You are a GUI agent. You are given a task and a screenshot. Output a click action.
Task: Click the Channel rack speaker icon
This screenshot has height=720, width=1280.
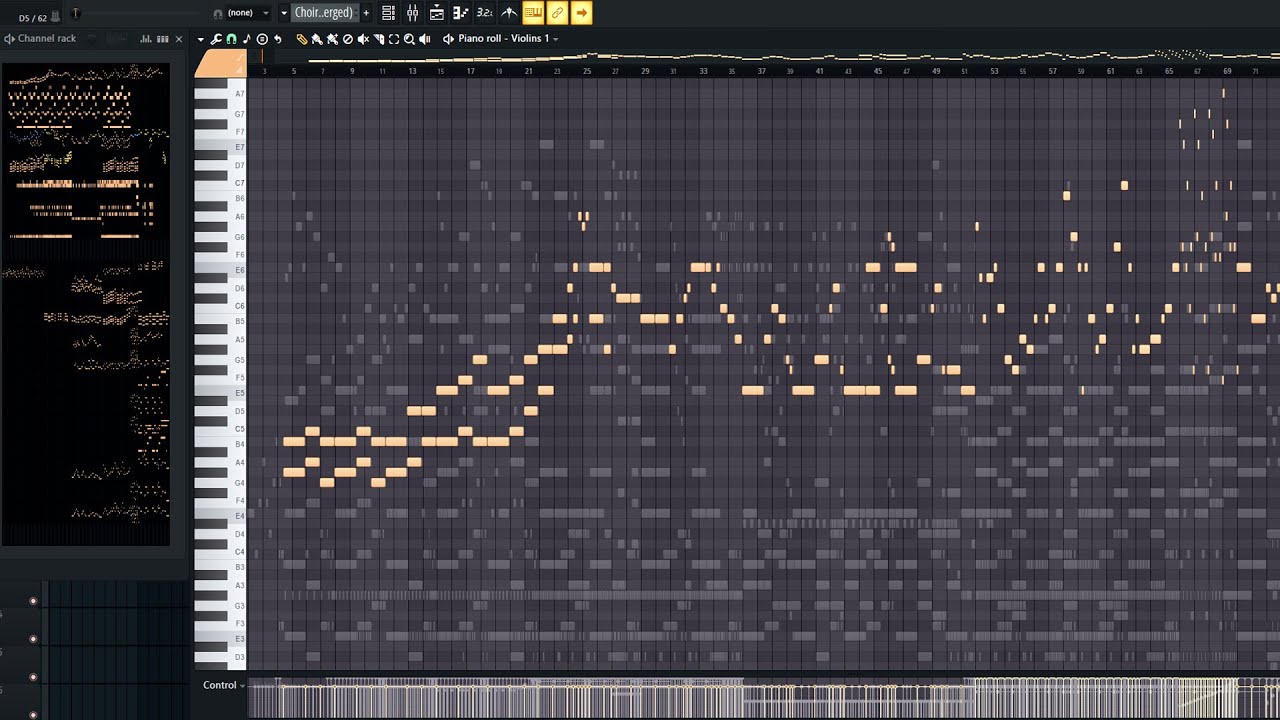point(9,39)
